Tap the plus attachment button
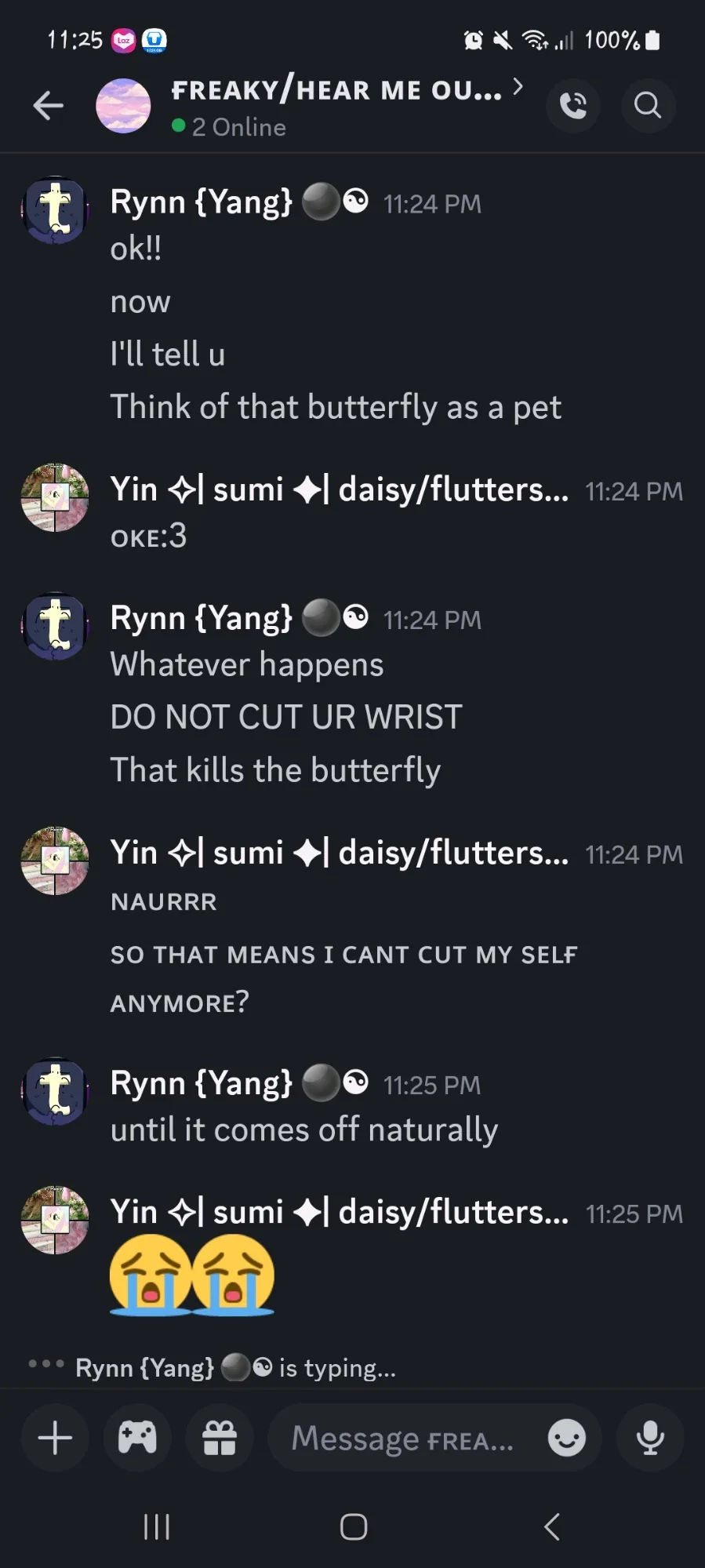Viewport: 705px width, 1568px height. (55, 1438)
